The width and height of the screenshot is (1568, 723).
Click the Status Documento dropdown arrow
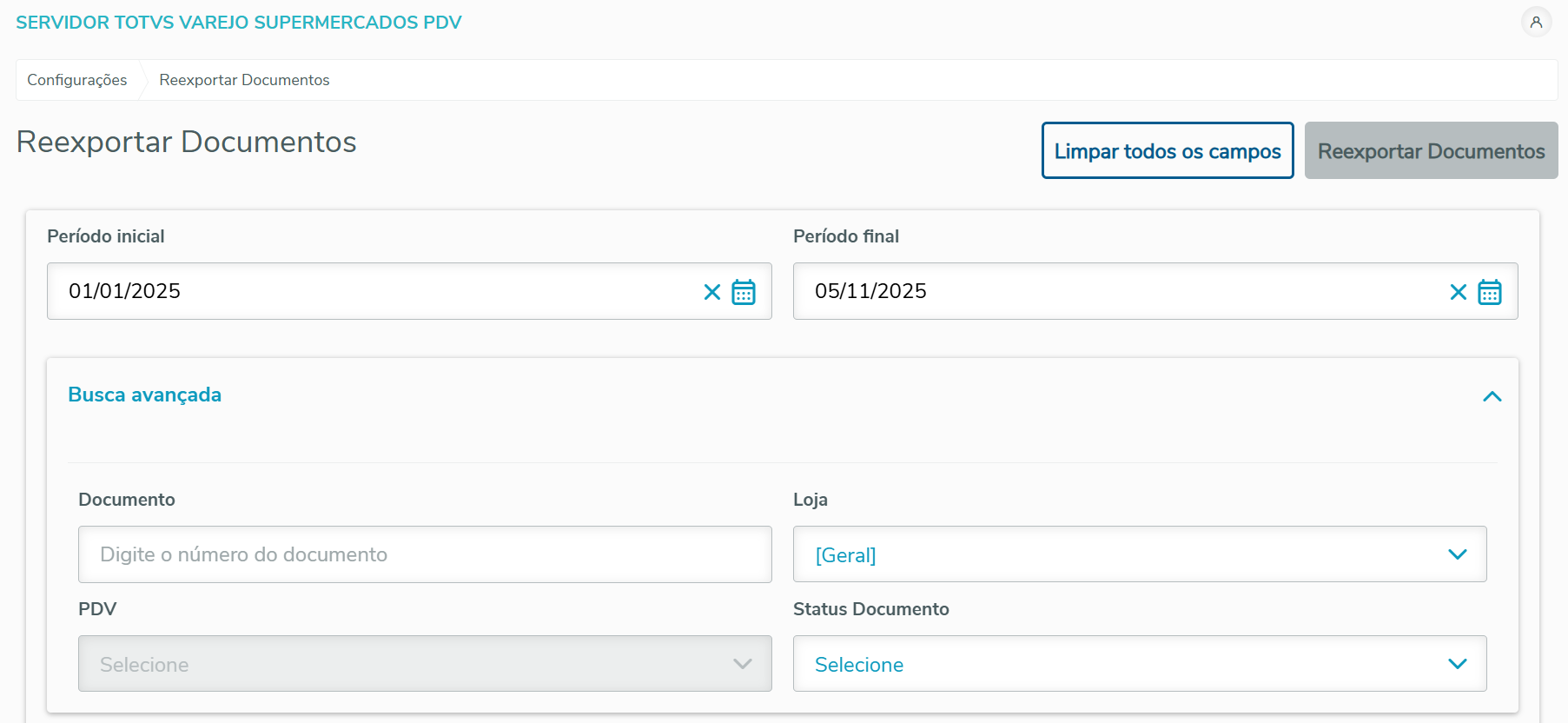coord(1458,664)
